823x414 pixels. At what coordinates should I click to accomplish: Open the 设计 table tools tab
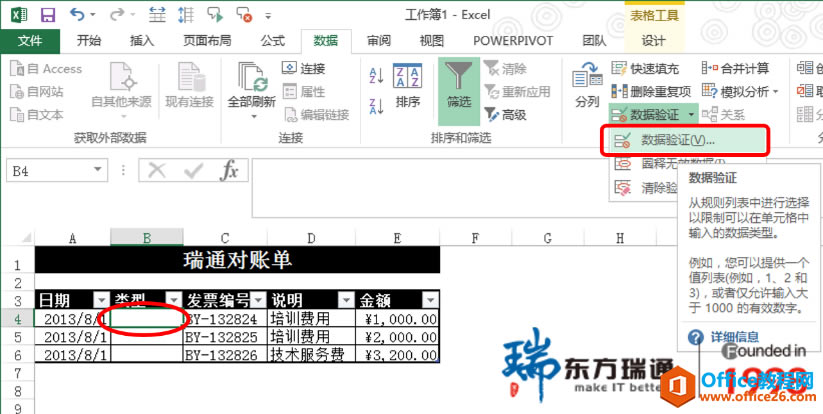(653, 41)
